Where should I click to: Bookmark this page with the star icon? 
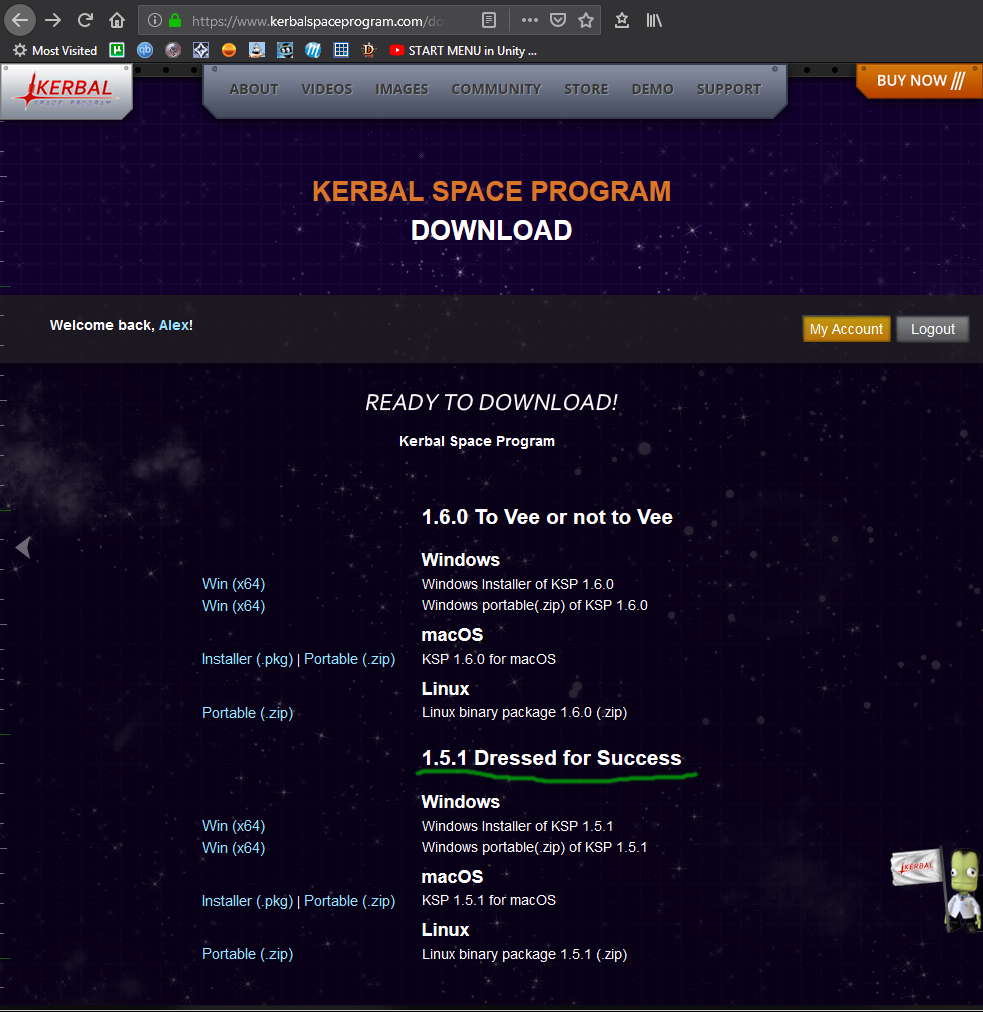586,20
